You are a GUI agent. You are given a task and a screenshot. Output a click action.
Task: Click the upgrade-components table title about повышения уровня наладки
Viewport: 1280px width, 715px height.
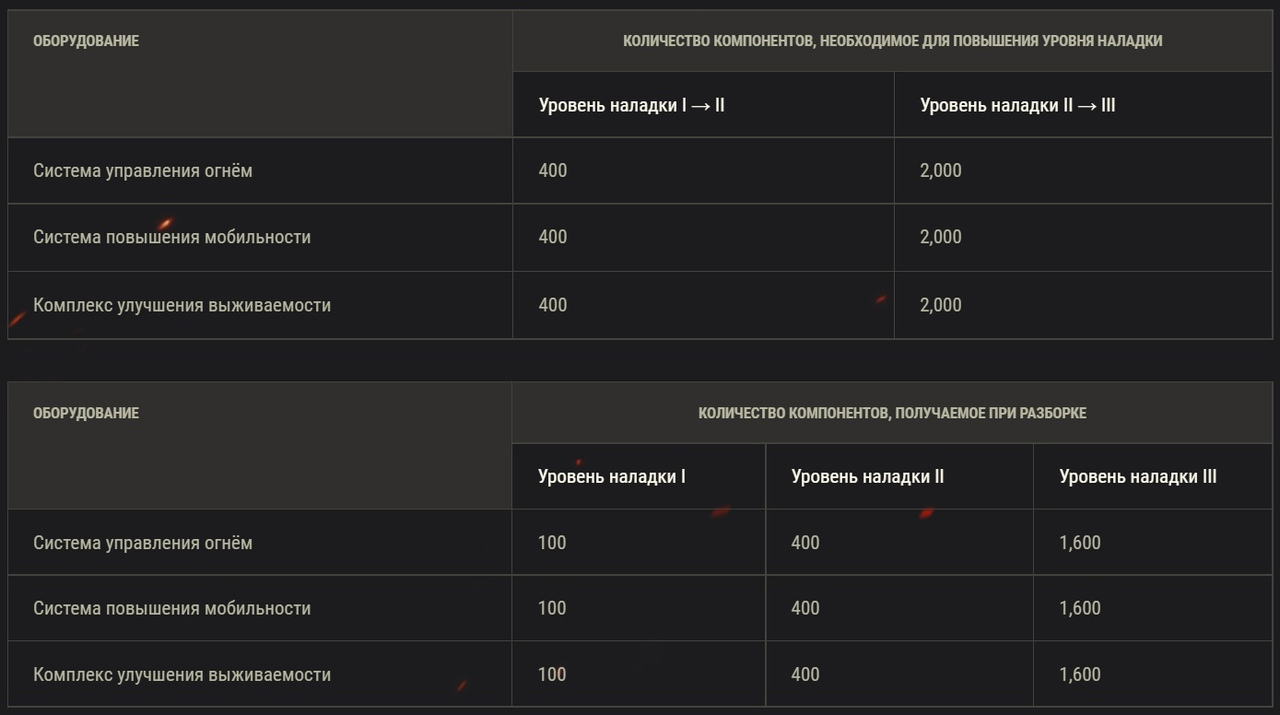tap(892, 41)
